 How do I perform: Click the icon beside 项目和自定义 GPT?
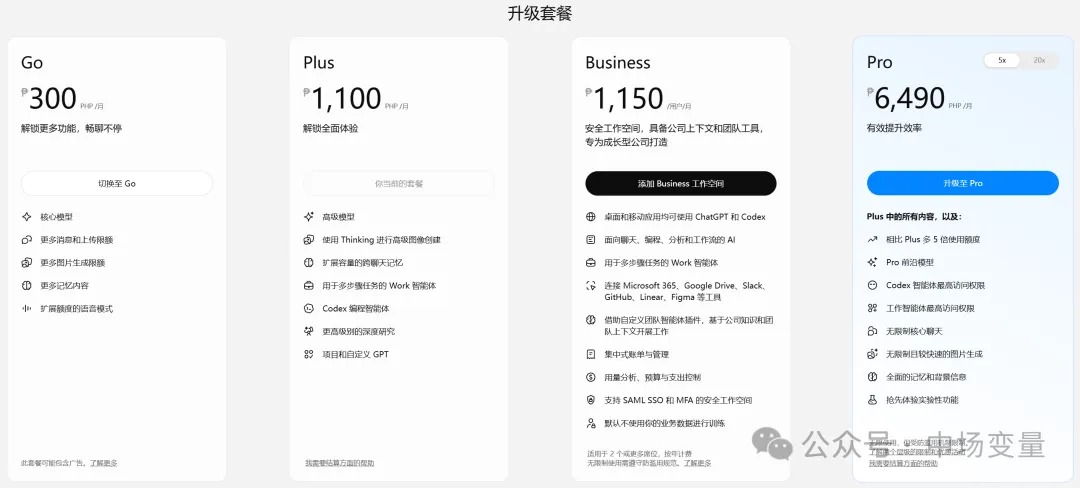(x=309, y=354)
